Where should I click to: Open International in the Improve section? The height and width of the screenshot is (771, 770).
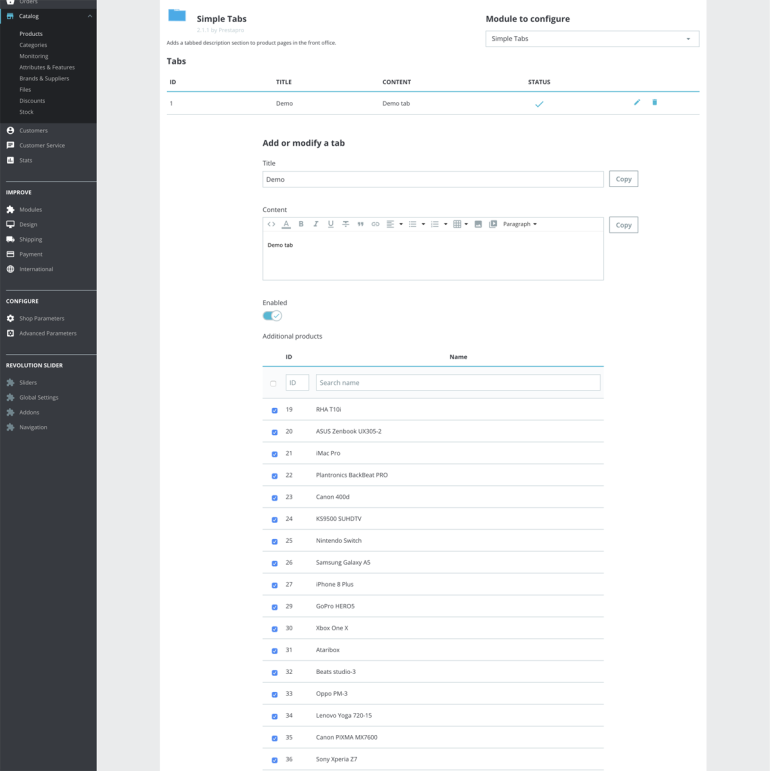[36, 269]
